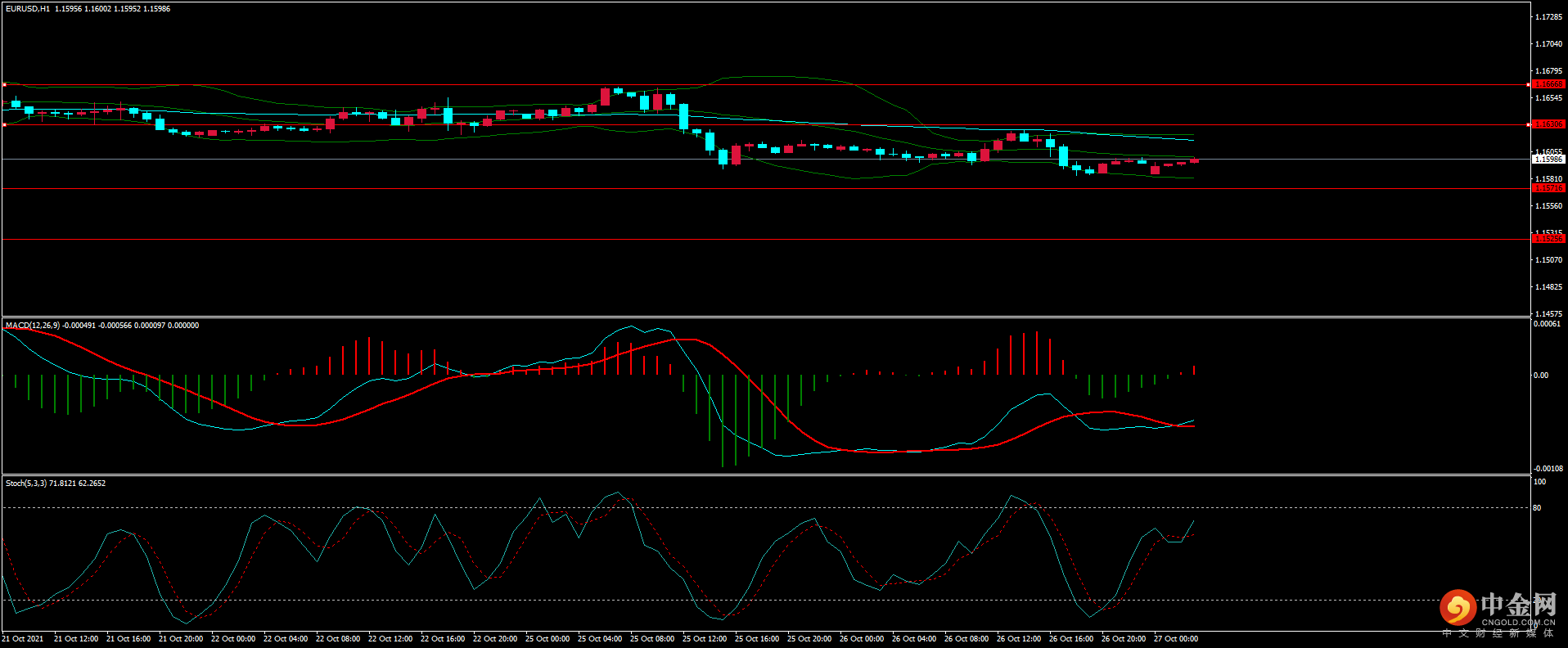Click the 1.16668 red price level label

tap(1548, 84)
